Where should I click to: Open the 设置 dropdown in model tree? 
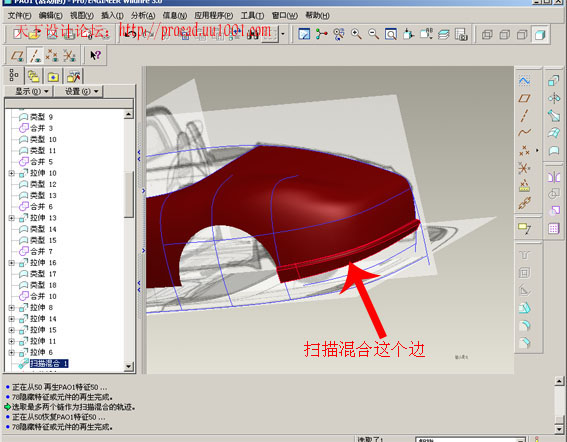[x=81, y=92]
